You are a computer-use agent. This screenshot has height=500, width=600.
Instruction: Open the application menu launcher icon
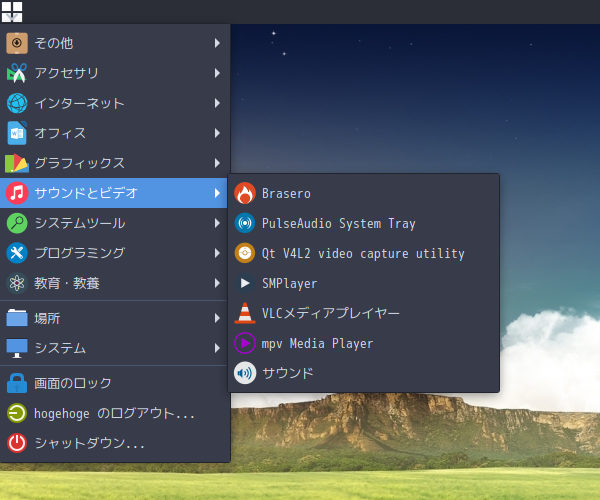(12, 11)
